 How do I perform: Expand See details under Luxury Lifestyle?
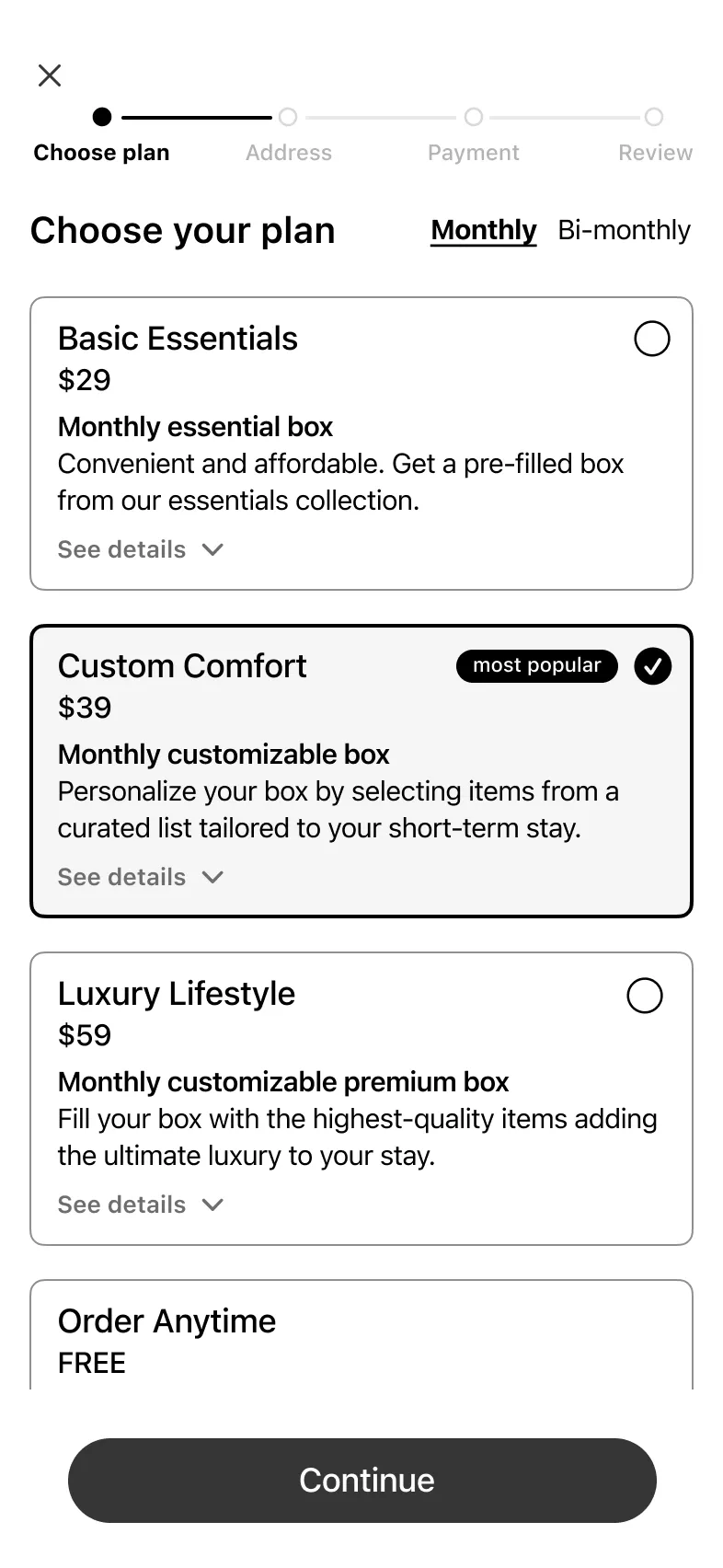(140, 1205)
